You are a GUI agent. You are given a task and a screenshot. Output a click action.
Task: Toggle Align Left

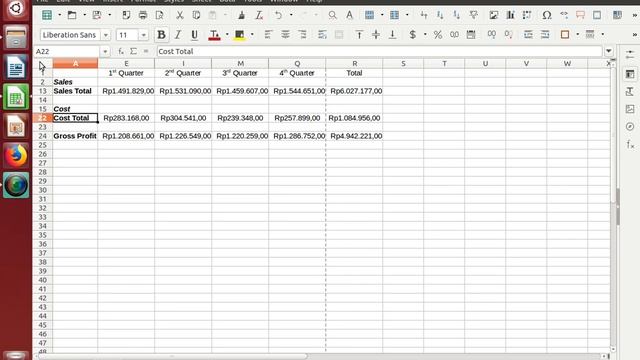268,35
